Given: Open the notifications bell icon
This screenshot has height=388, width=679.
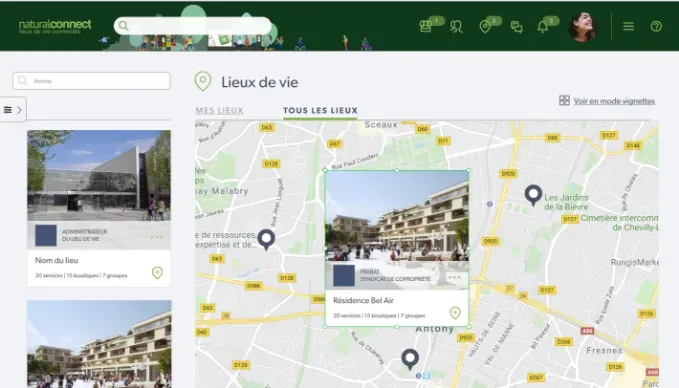Looking at the screenshot, I should [542, 27].
